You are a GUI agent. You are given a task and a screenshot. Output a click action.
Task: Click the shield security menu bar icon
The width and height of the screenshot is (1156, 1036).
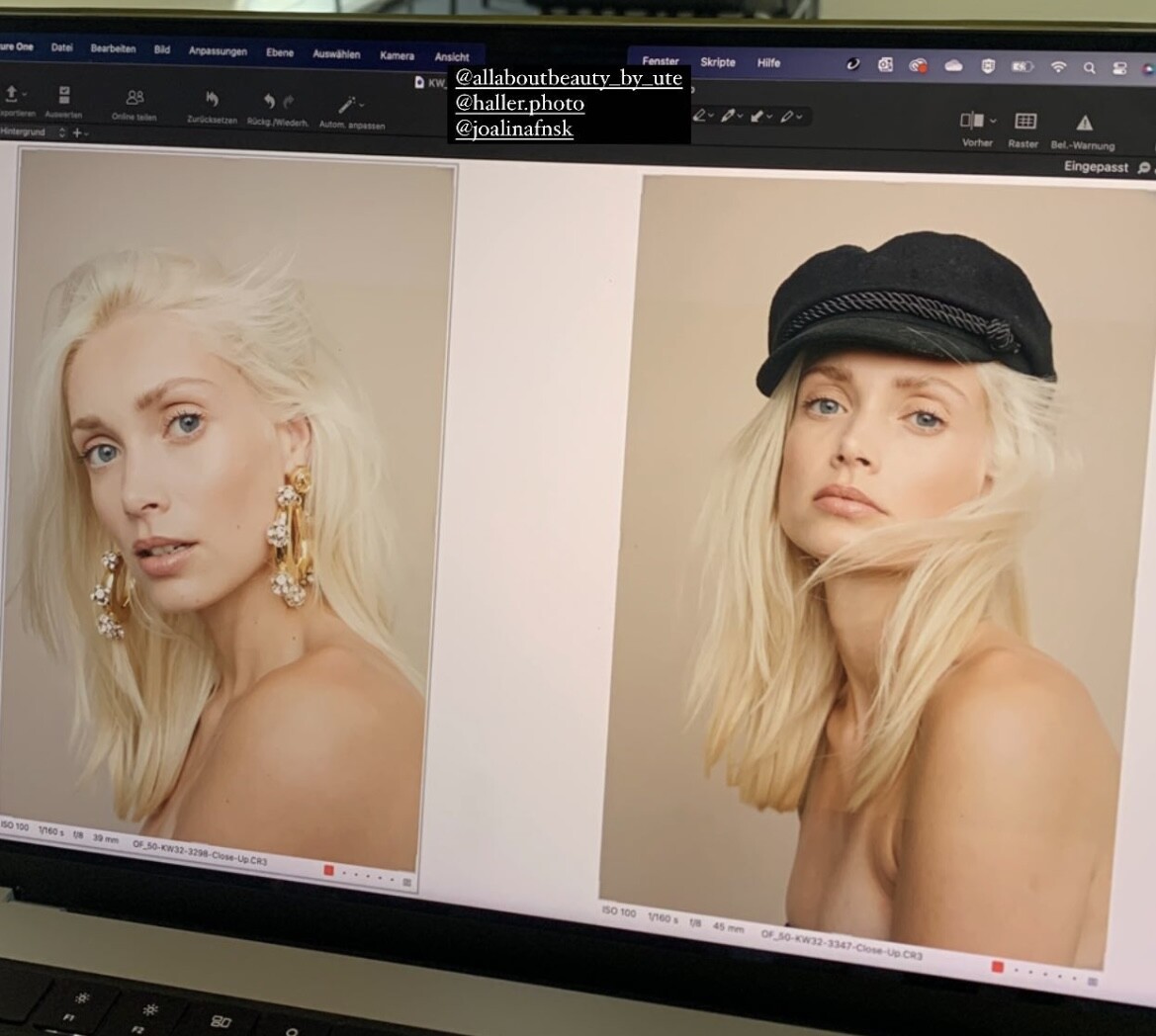pos(988,66)
